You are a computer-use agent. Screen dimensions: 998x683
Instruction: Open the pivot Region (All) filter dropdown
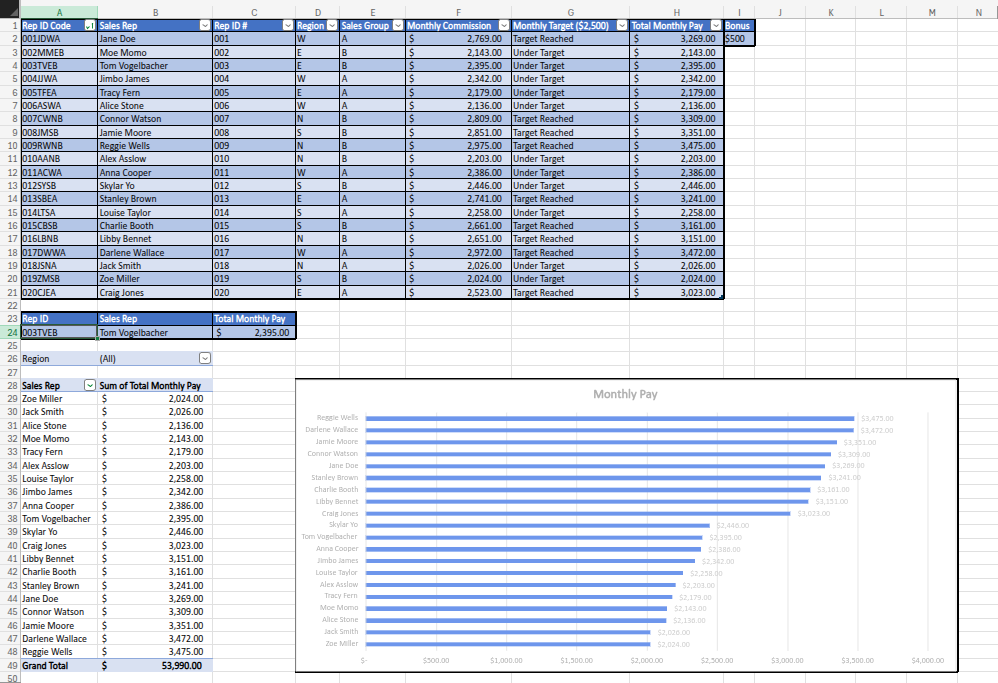coord(205,358)
